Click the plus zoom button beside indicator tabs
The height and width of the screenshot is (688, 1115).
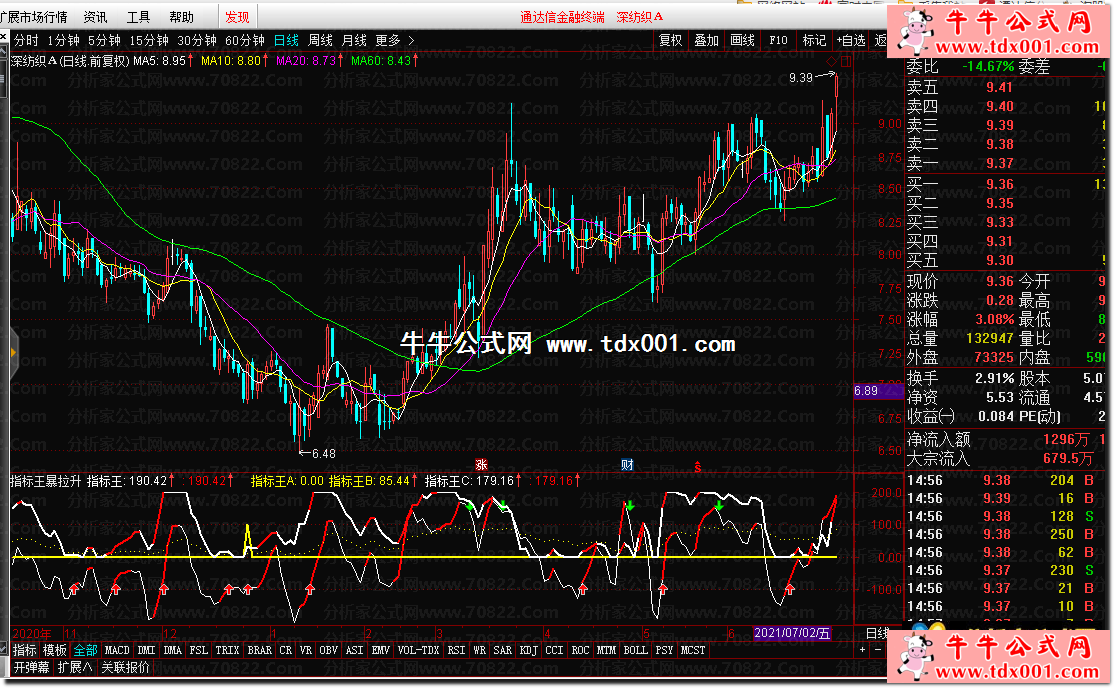[862, 650]
